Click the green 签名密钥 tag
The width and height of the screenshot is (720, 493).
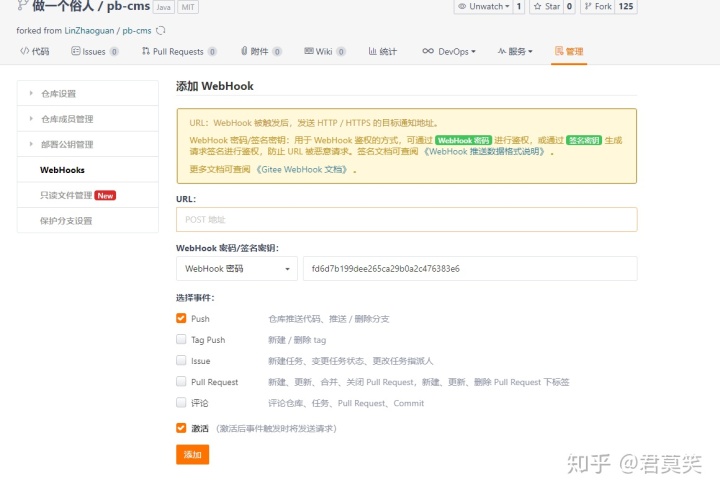pyautogui.click(x=584, y=140)
